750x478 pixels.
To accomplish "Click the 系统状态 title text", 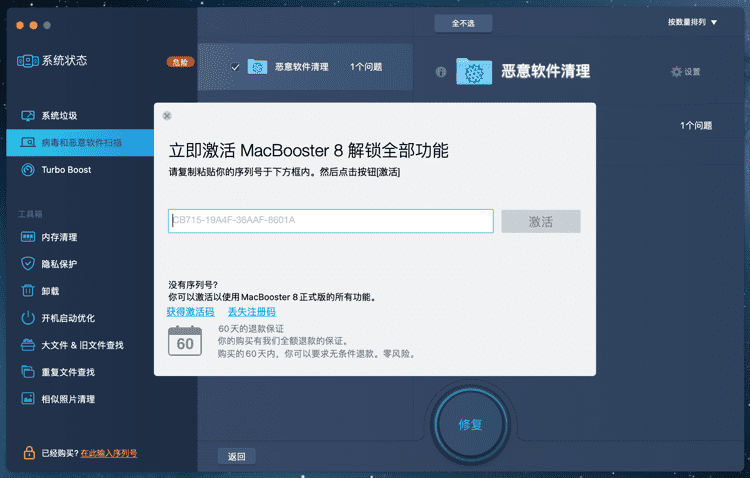I will point(65,60).
